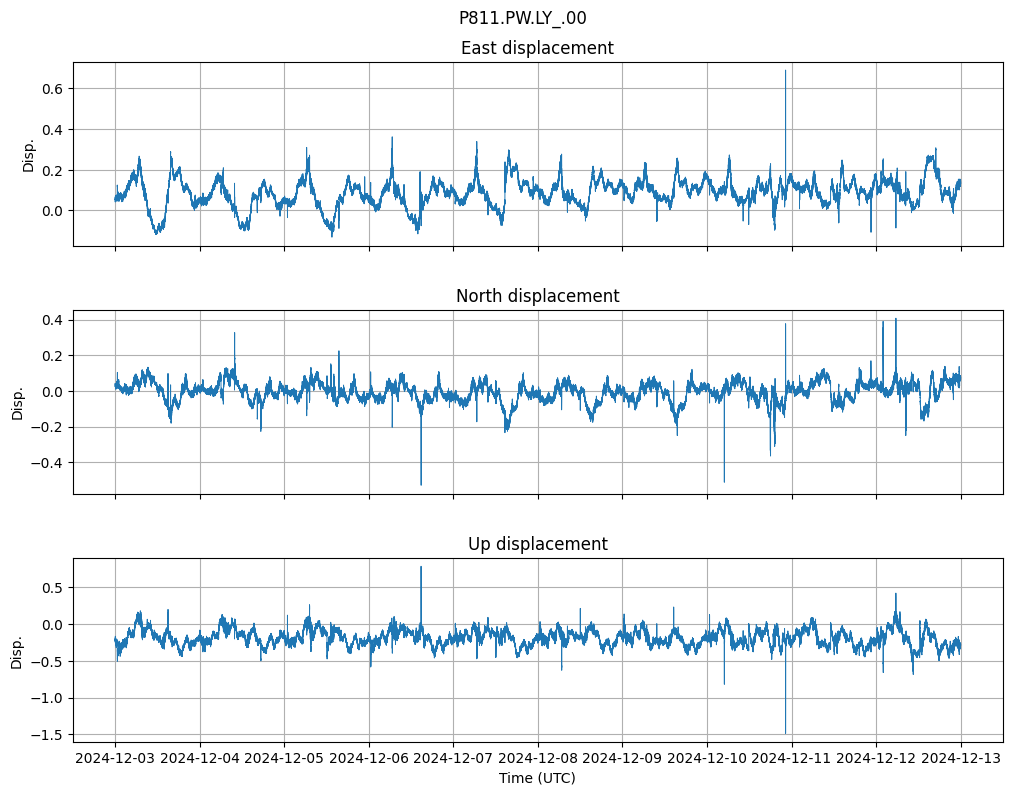This screenshot has height=795, width=1012.
Task: Click the Time (UTC) axis label
Action: click(537, 778)
